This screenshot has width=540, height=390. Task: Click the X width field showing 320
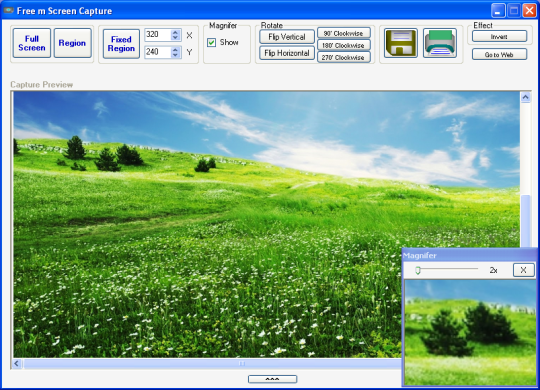[x=157, y=35]
